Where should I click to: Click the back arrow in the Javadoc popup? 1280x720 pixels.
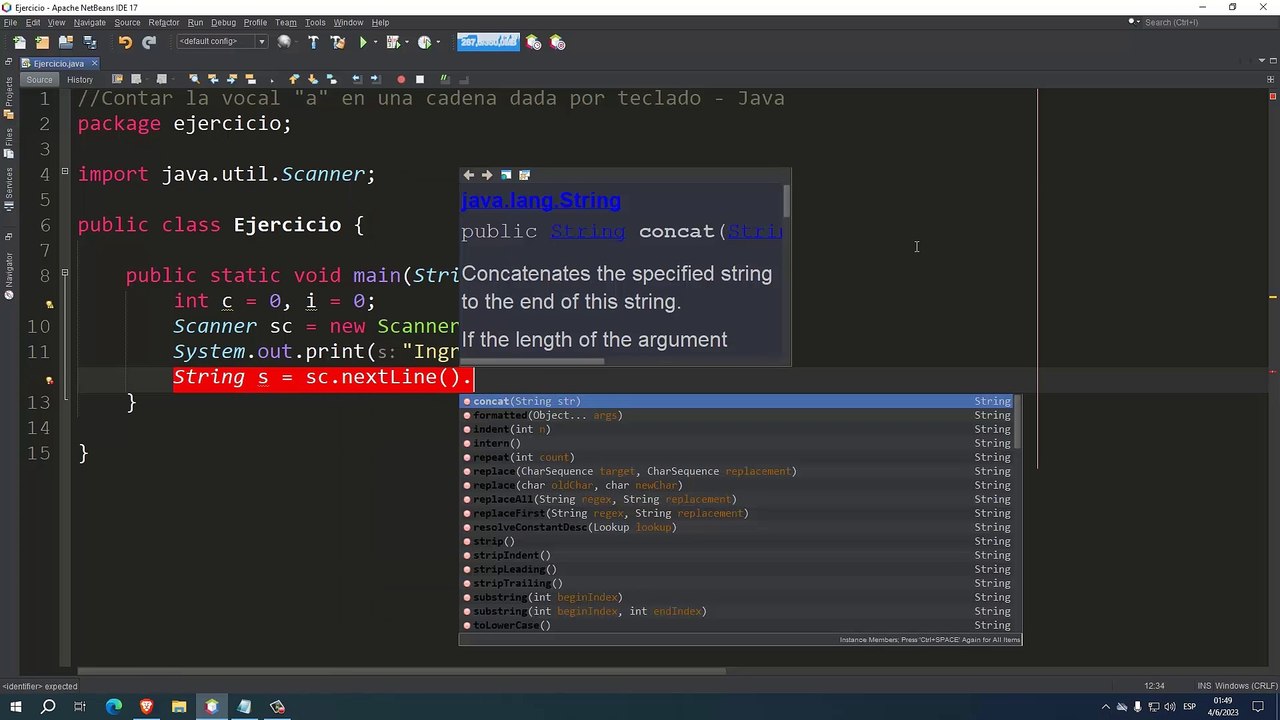[x=468, y=175]
